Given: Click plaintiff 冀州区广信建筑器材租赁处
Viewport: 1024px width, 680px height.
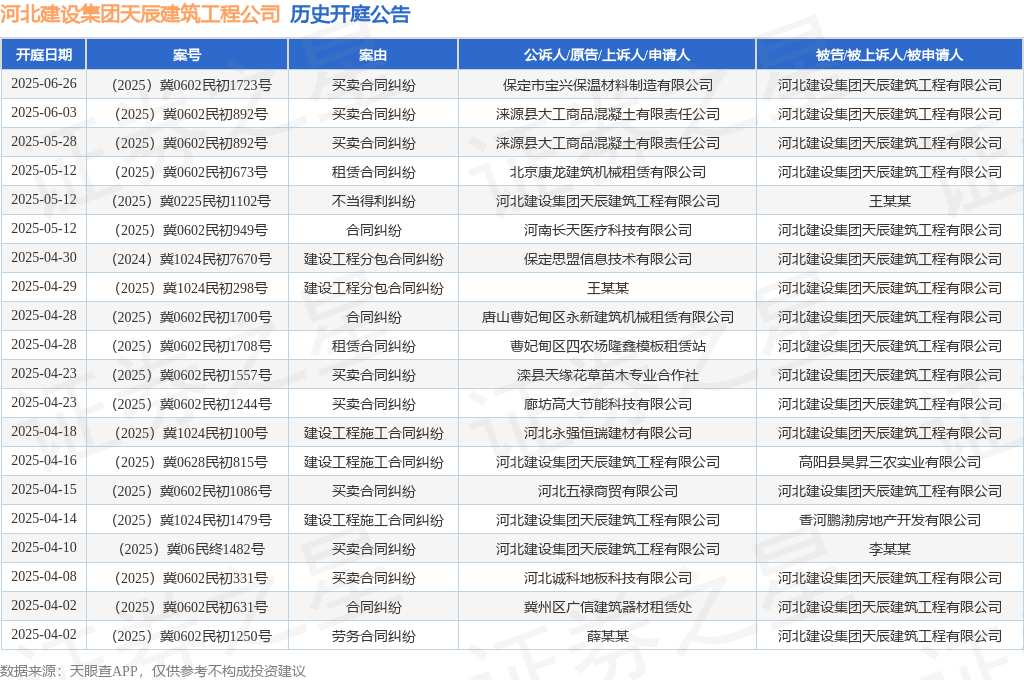Looking at the screenshot, I should point(607,607).
